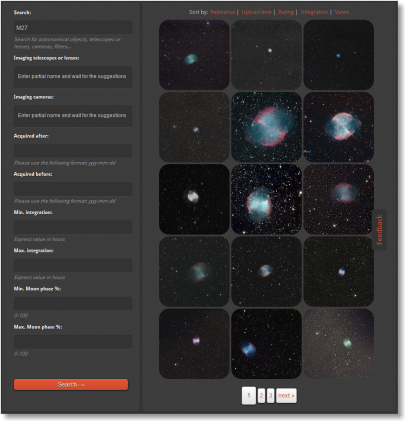Sort results by Integration
The height and width of the screenshot is (421, 405).
click(x=314, y=12)
